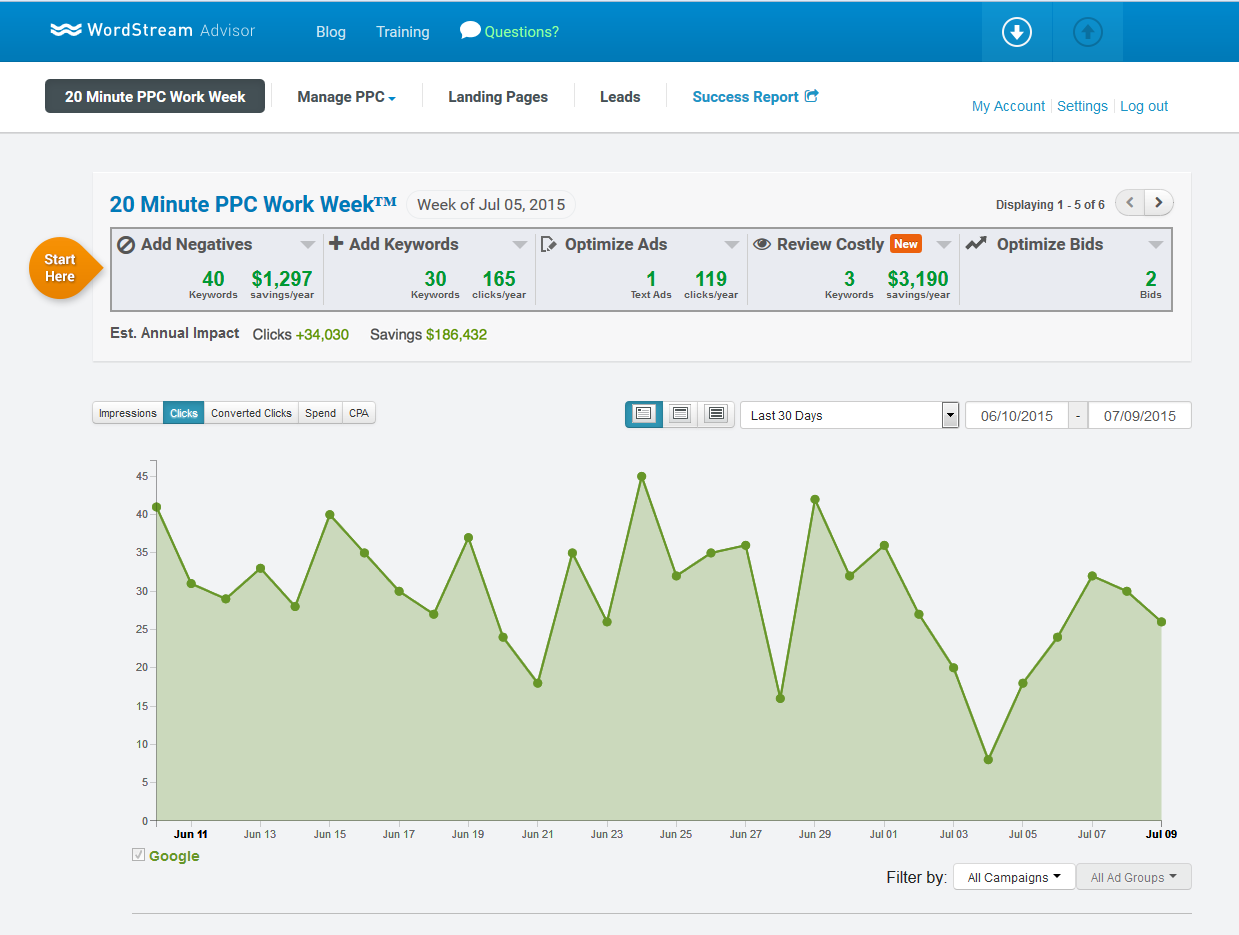Select the first chart layout view icon

coord(643,414)
